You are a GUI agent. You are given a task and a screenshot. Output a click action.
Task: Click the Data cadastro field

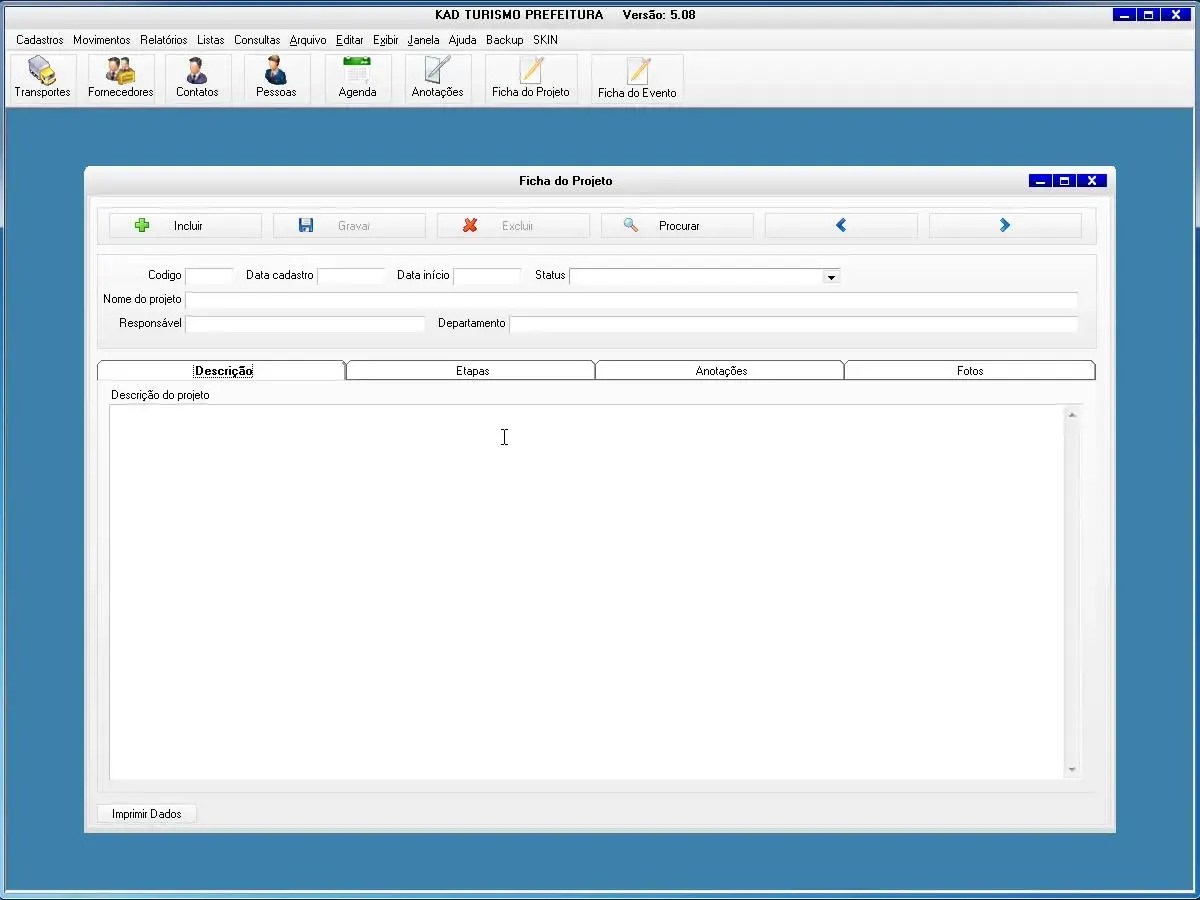click(351, 276)
